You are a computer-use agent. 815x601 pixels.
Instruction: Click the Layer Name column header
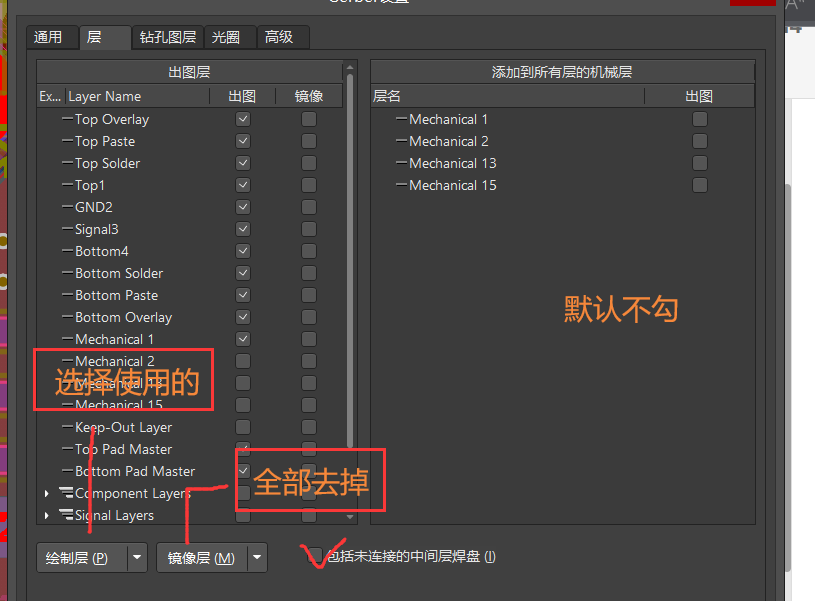click(x=137, y=96)
